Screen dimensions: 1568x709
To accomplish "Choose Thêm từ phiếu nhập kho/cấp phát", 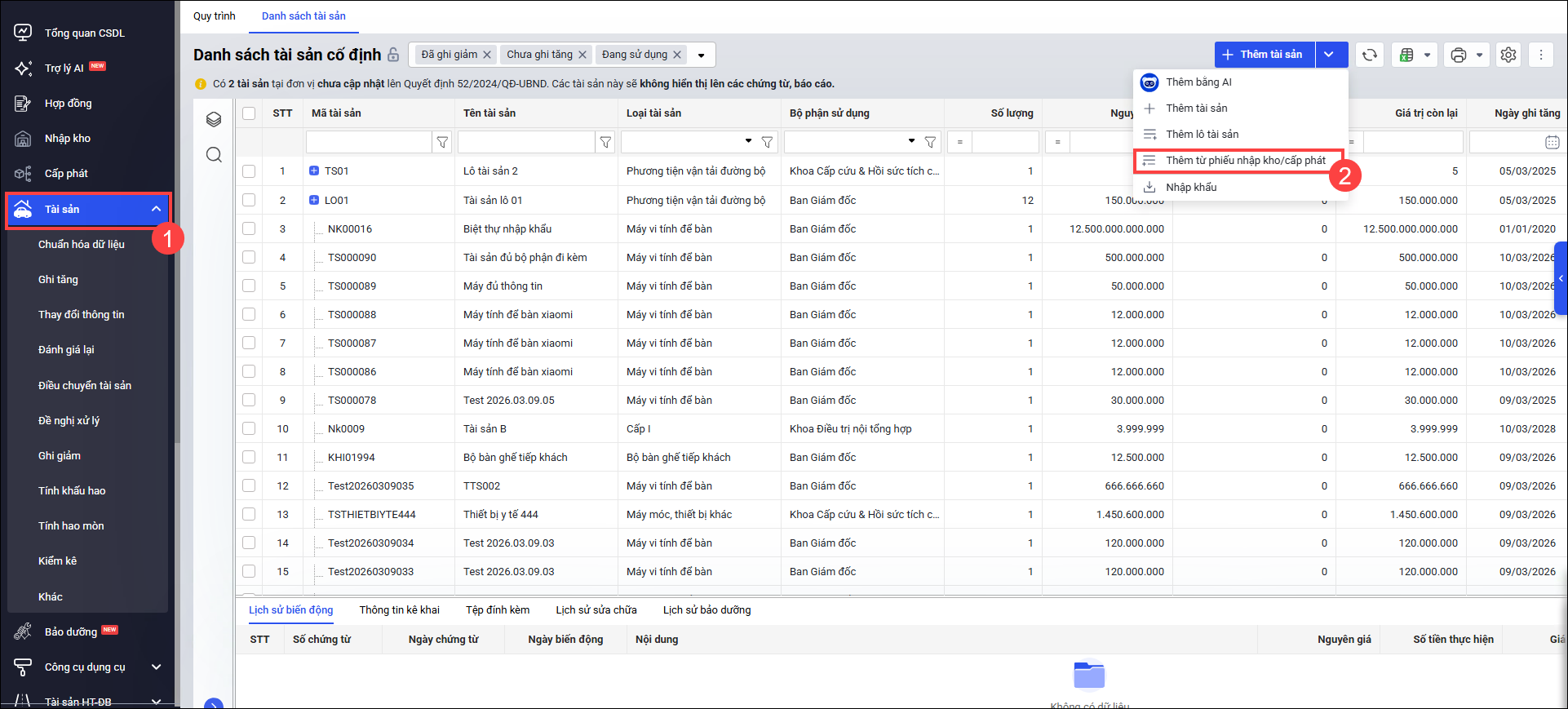I will [1245, 161].
